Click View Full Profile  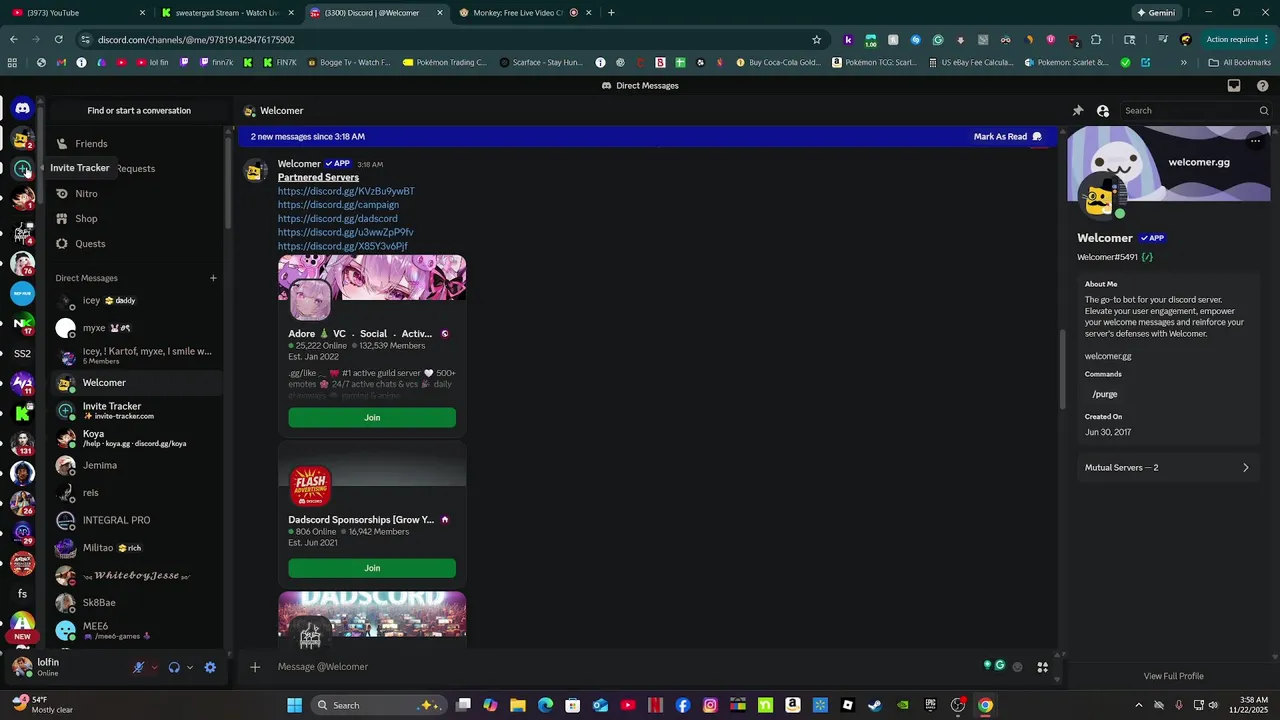click(1173, 676)
